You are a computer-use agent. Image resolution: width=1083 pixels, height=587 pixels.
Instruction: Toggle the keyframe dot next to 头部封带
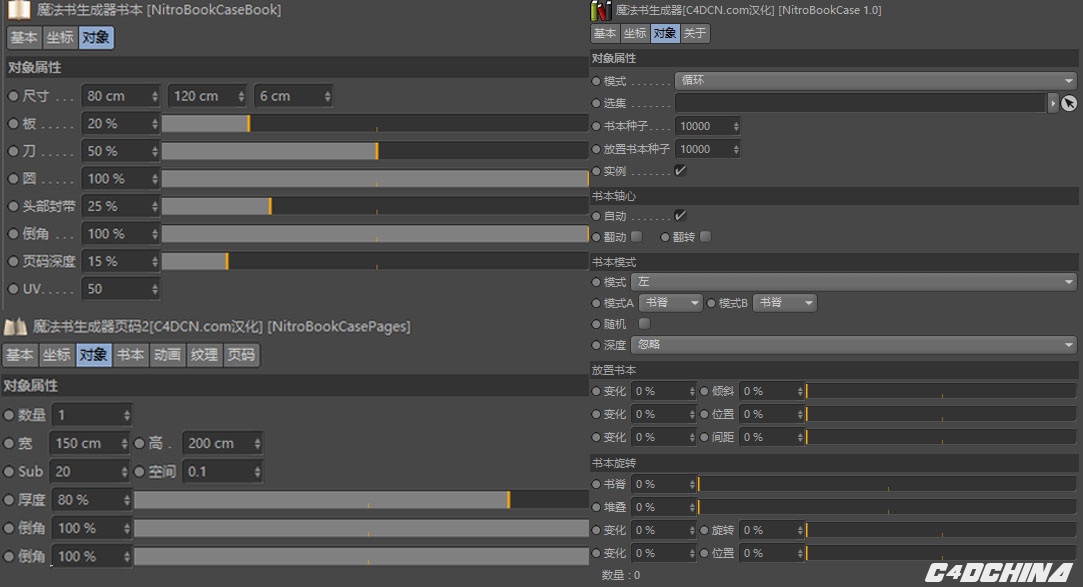tap(13, 206)
